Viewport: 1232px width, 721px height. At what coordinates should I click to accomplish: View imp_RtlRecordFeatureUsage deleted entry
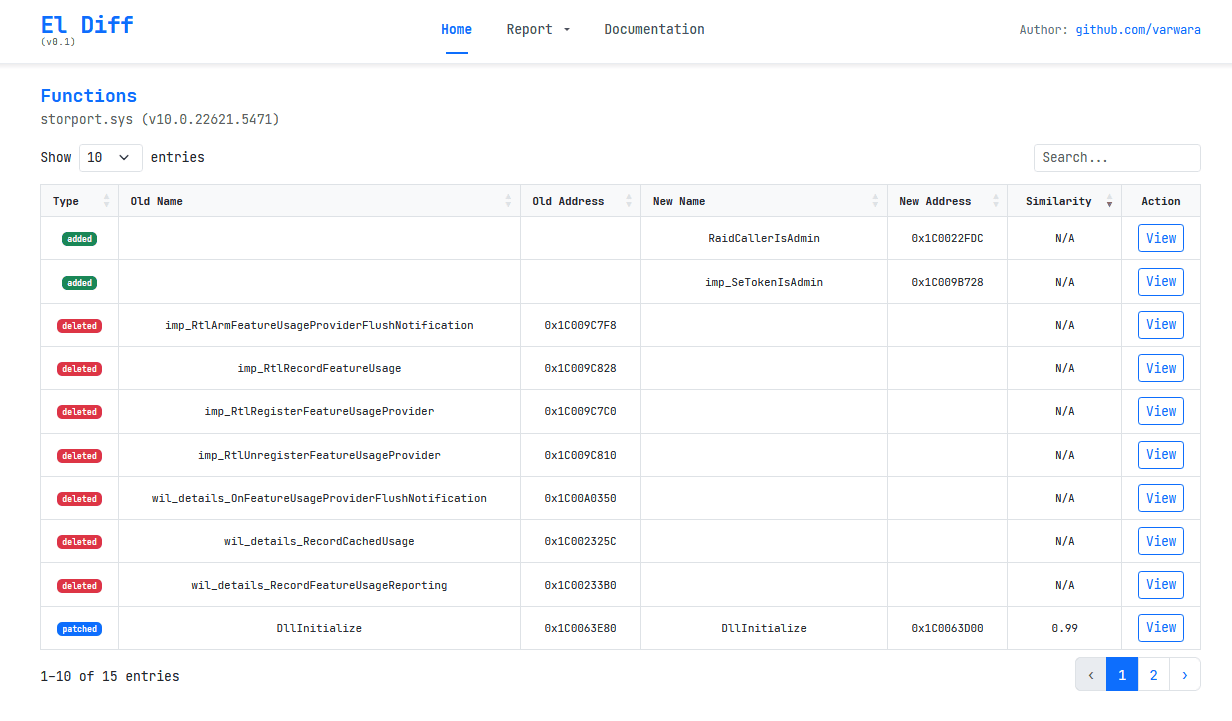tap(1160, 368)
